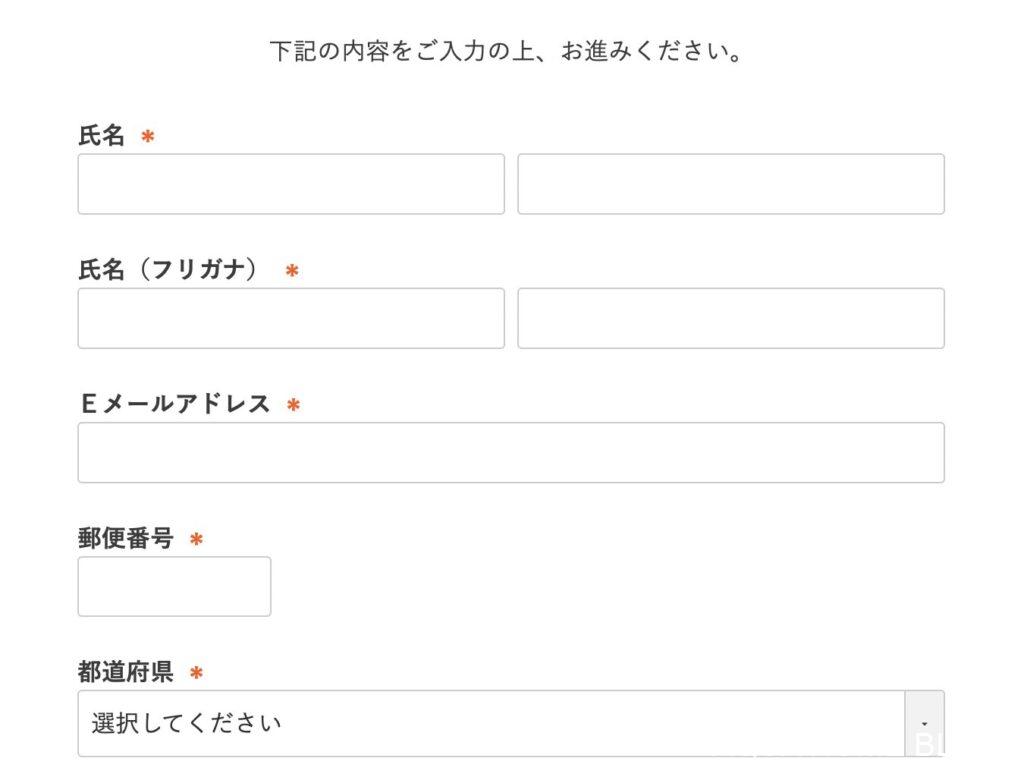Click the first 氏名 name input box
This screenshot has width=1024, height=777.
291,184
